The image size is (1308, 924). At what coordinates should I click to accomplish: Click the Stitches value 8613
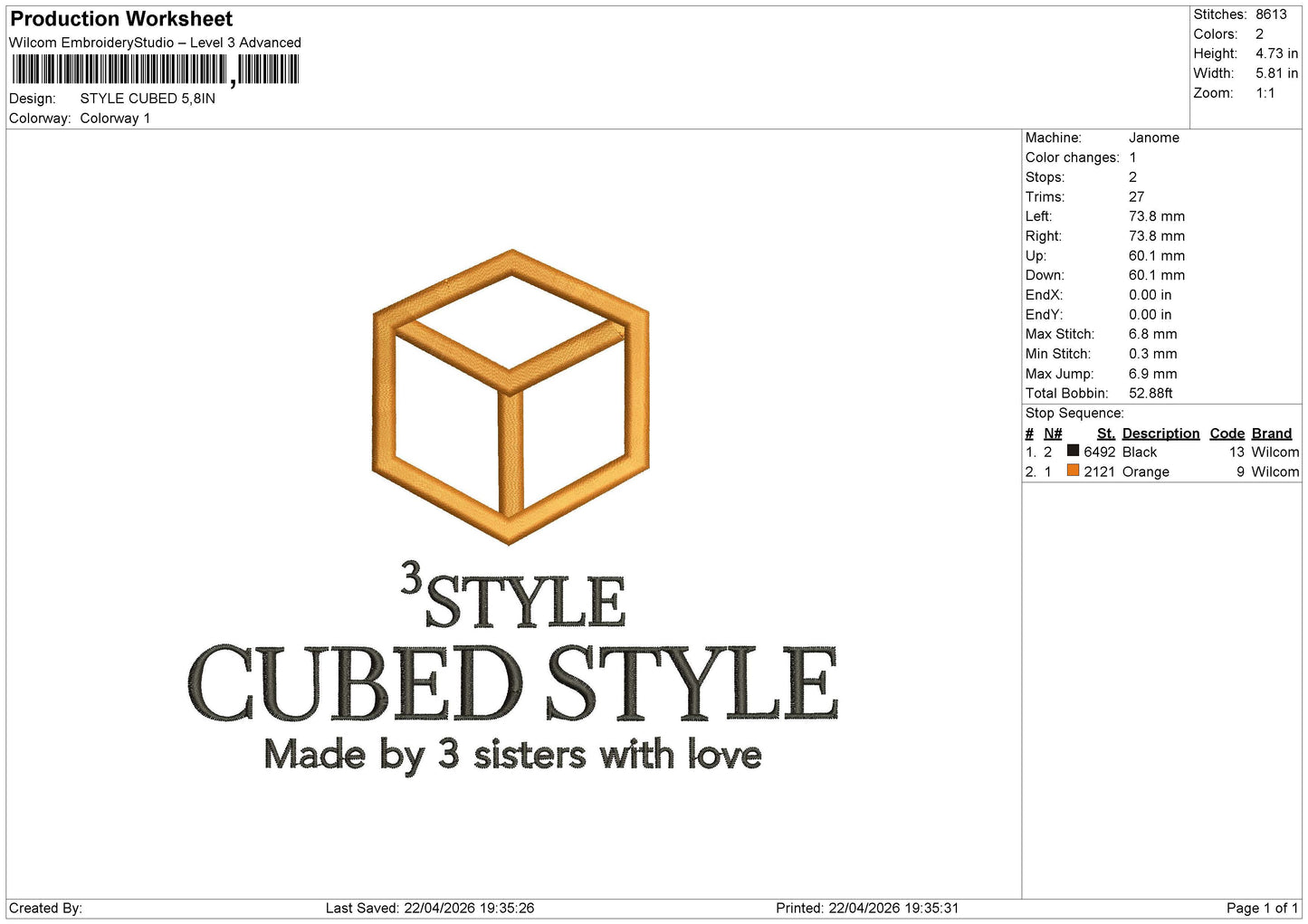tap(1271, 14)
